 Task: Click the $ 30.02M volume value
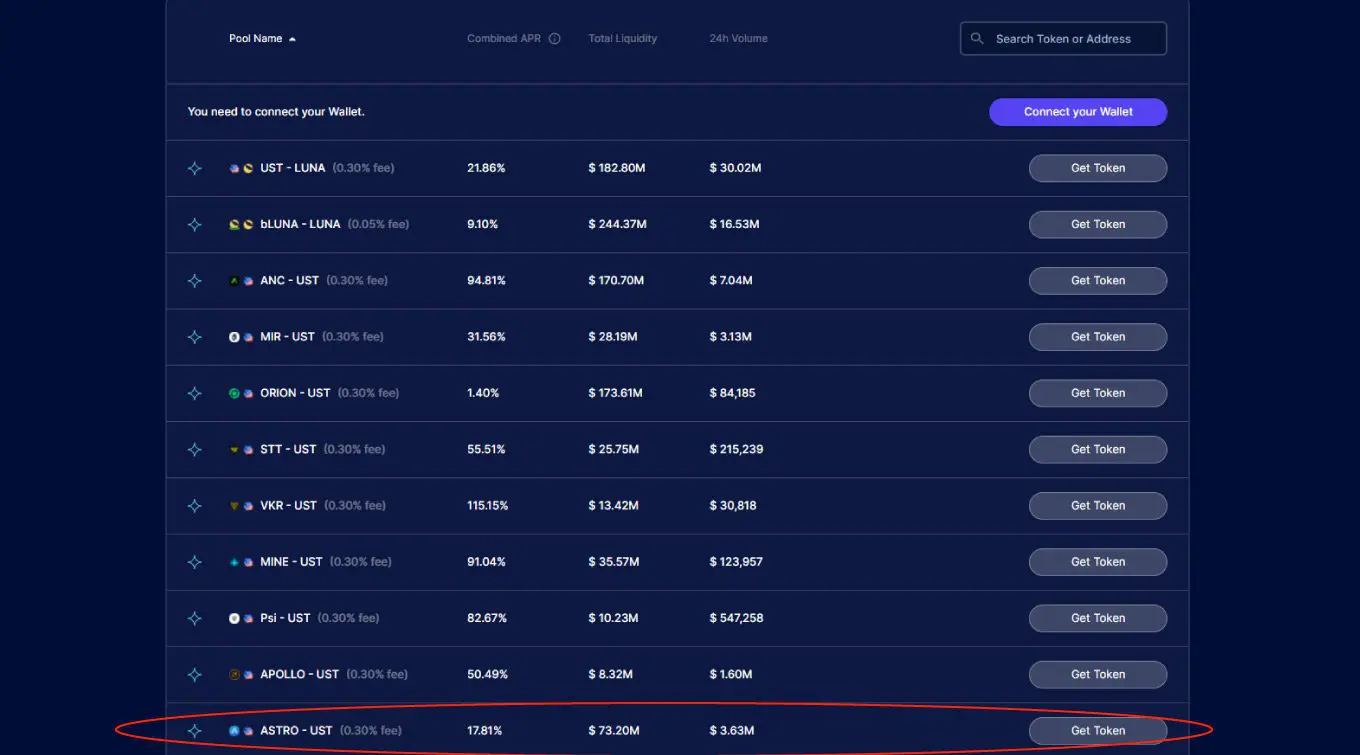(x=735, y=168)
